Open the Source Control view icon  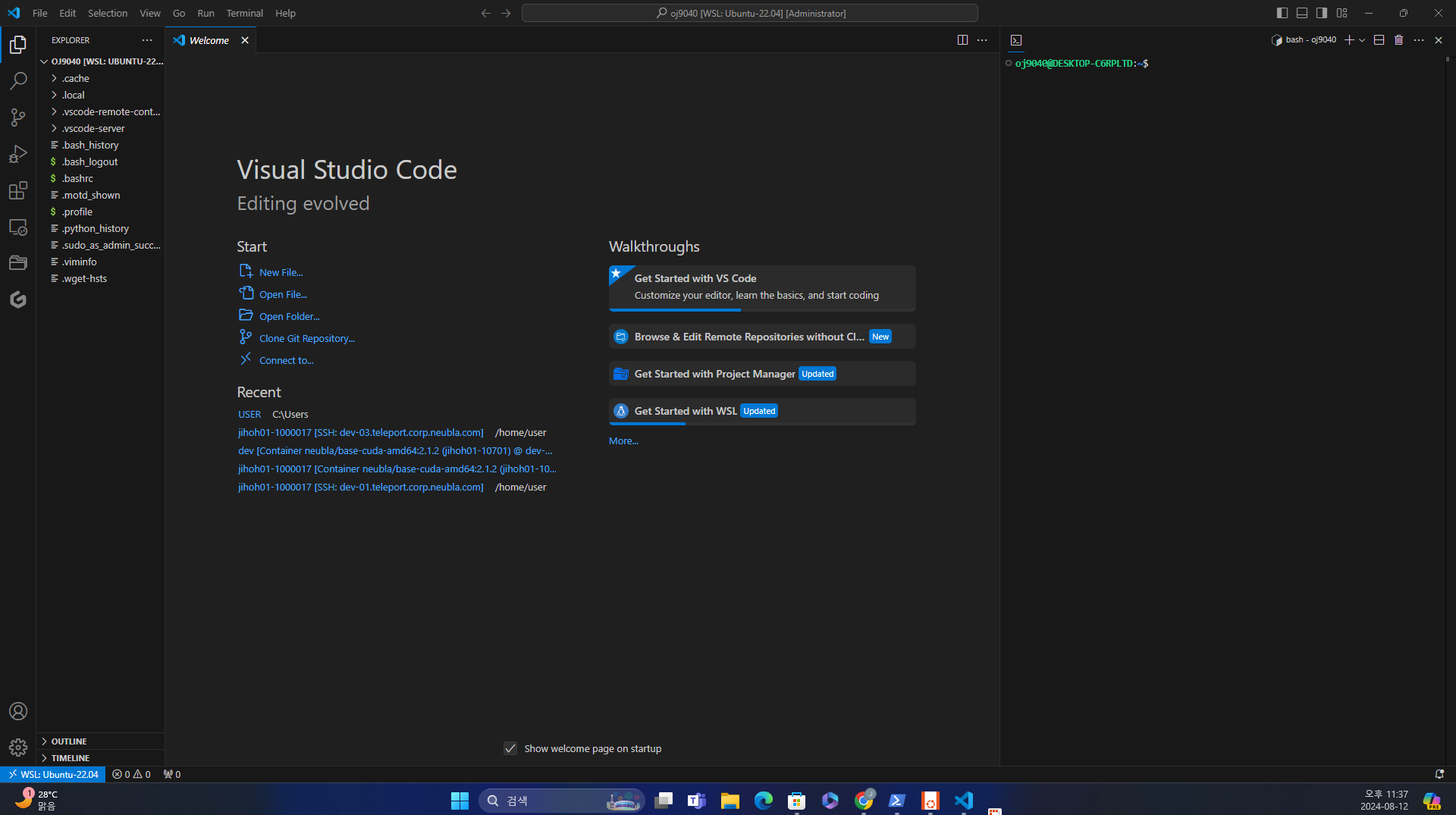pyautogui.click(x=18, y=118)
